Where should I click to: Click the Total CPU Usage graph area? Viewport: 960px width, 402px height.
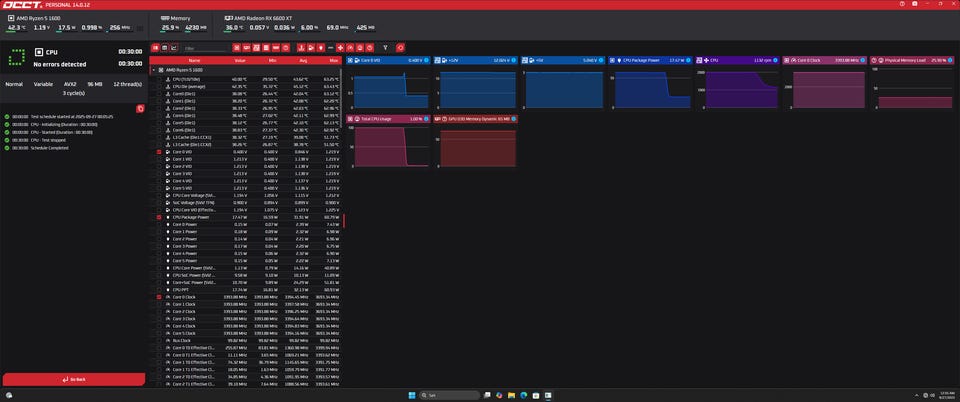tap(389, 146)
